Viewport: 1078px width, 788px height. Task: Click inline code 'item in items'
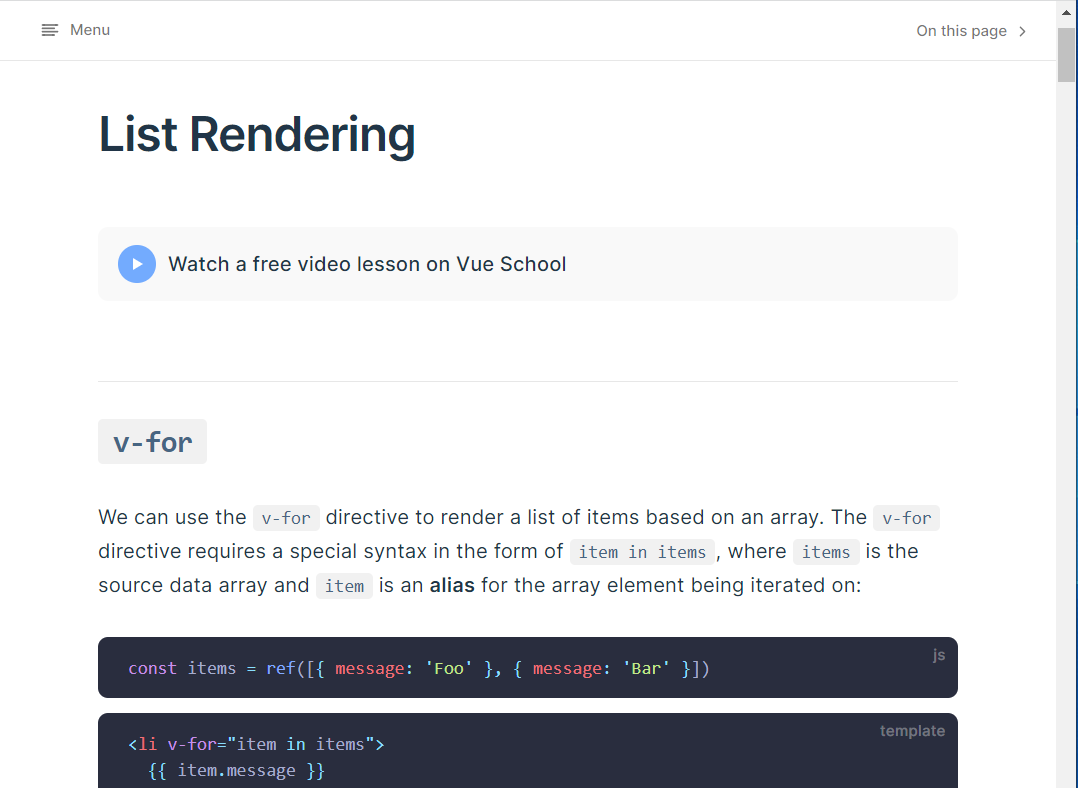642,552
